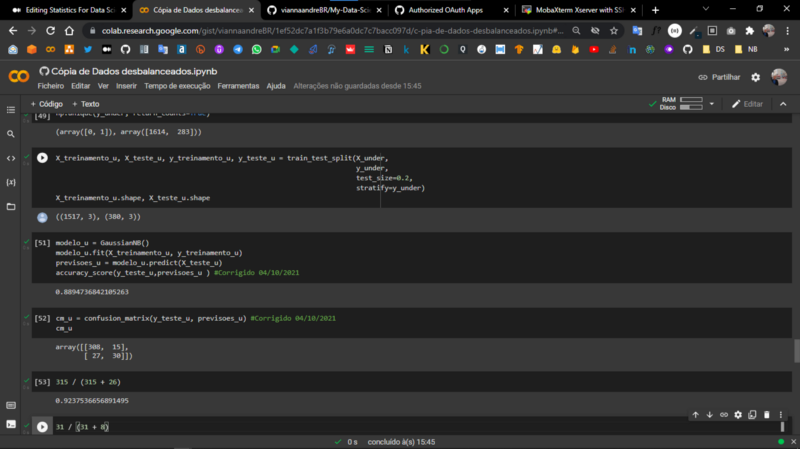Click the Partilhar share button

click(x=719, y=78)
